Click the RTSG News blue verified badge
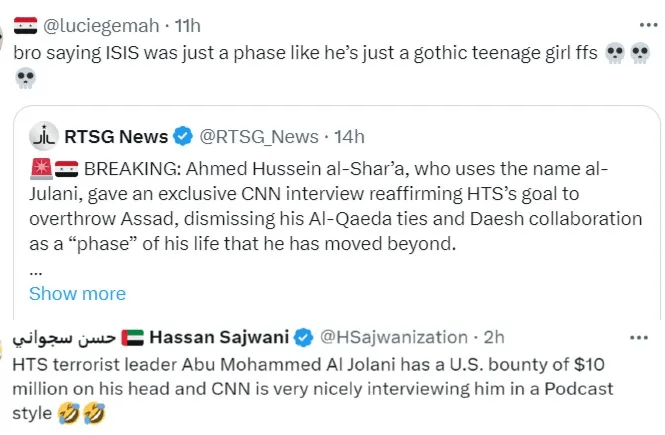The width and height of the screenshot is (665, 435). [181, 136]
